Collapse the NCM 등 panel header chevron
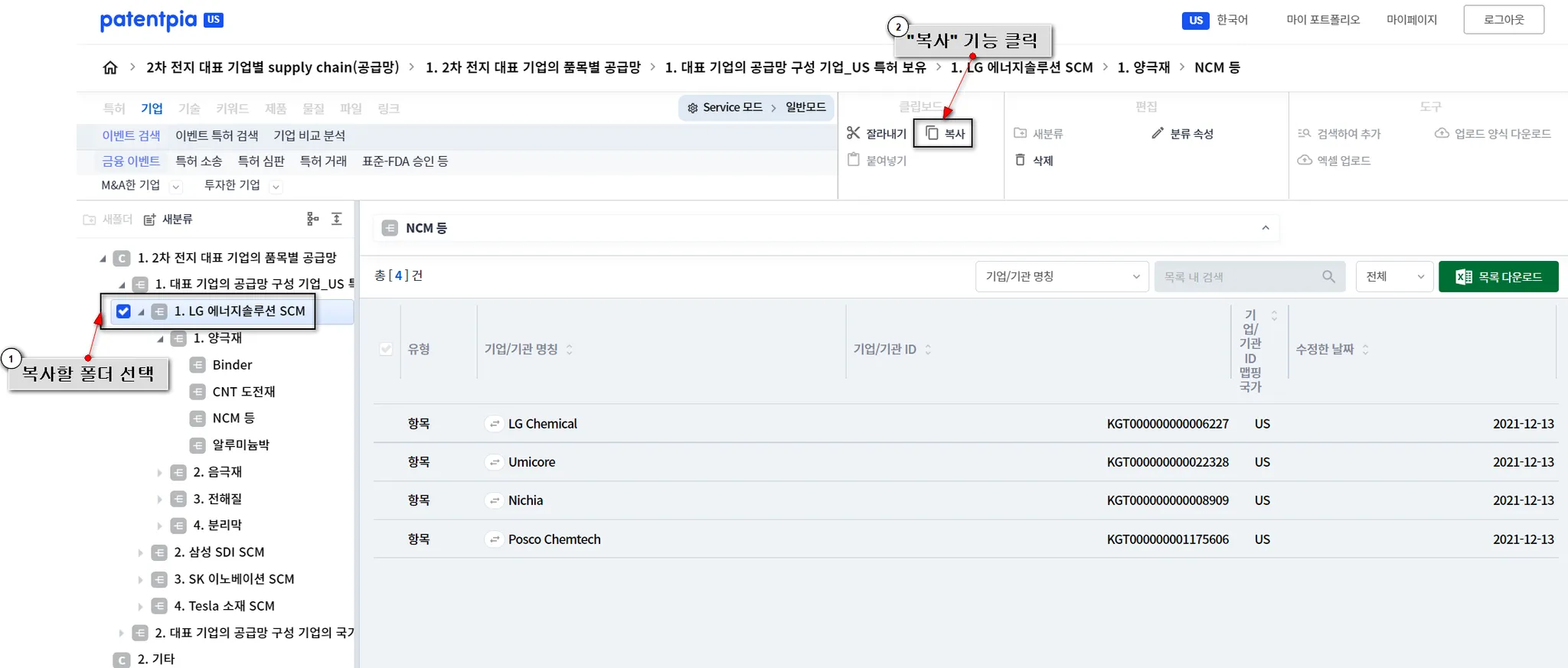 coord(1266,228)
